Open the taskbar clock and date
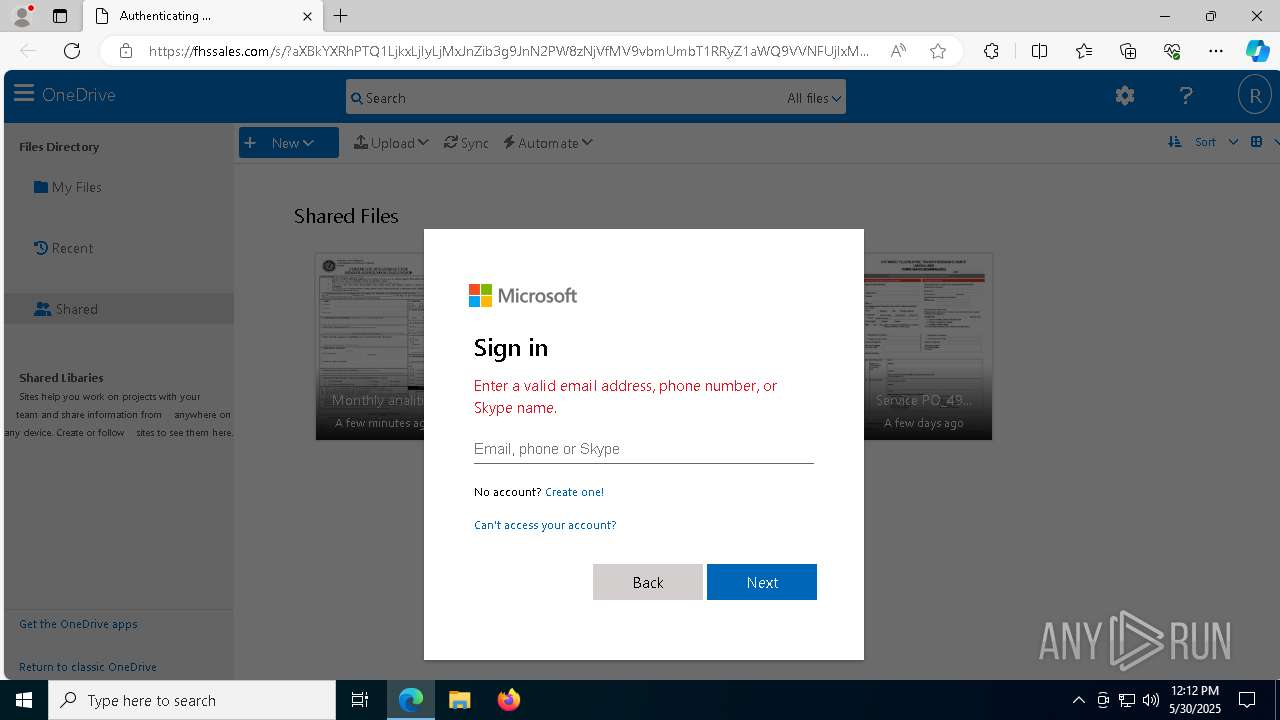 (1196, 700)
